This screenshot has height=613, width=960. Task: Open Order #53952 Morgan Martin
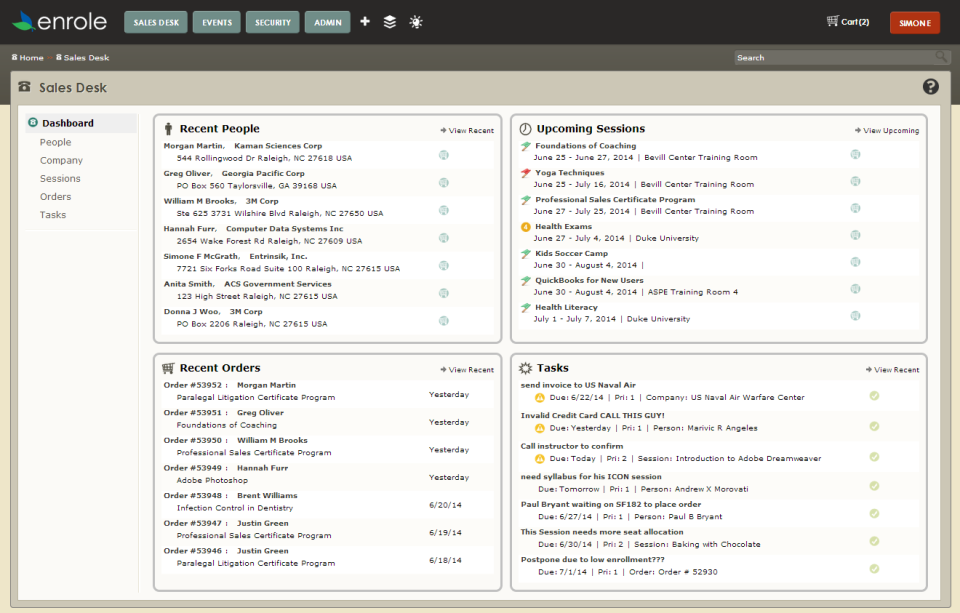[230, 385]
